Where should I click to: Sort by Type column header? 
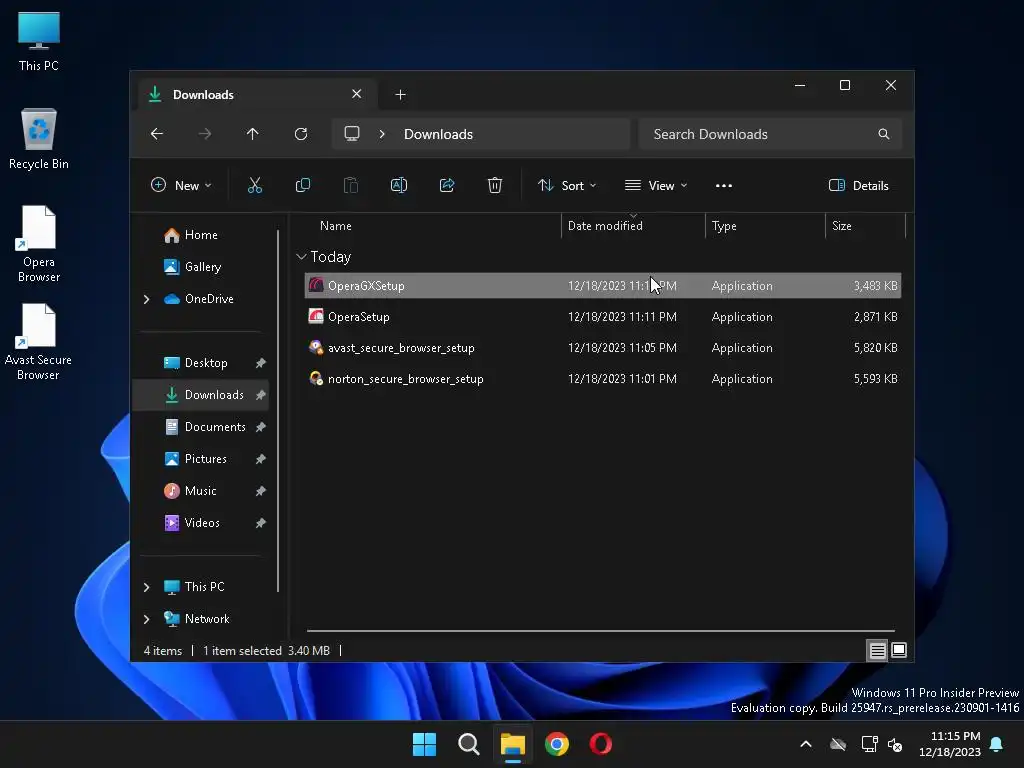(765, 226)
